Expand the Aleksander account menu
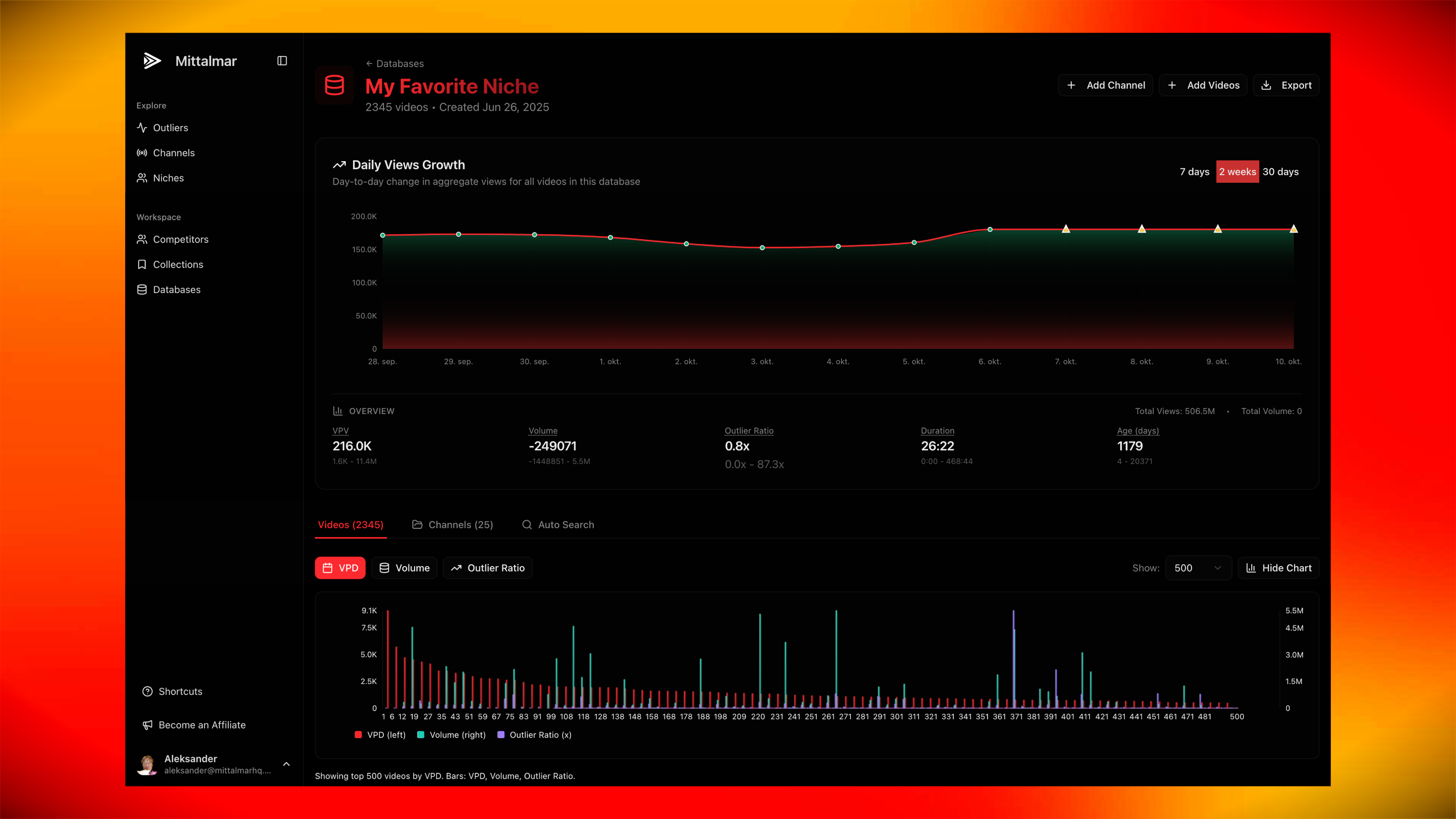The image size is (1456, 819). (x=287, y=764)
